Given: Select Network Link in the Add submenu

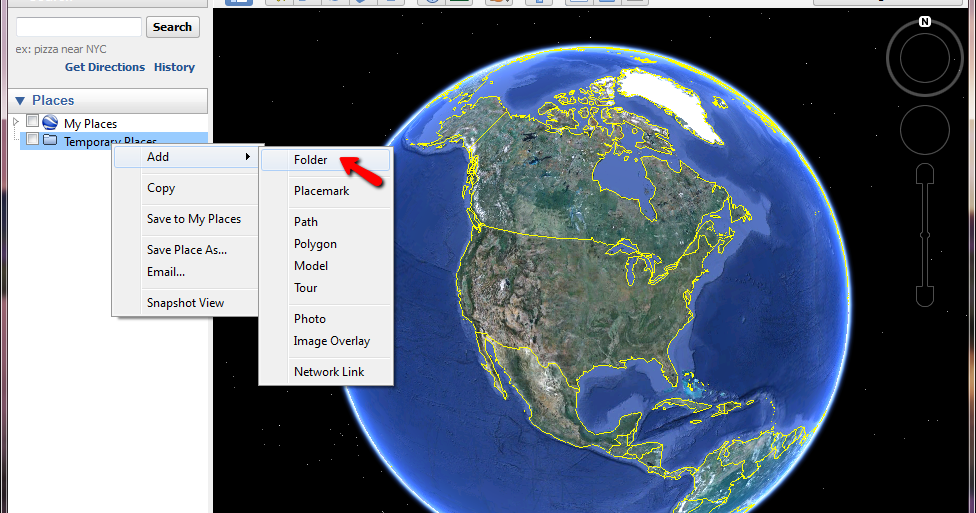Looking at the screenshot, I should point(326,372).
